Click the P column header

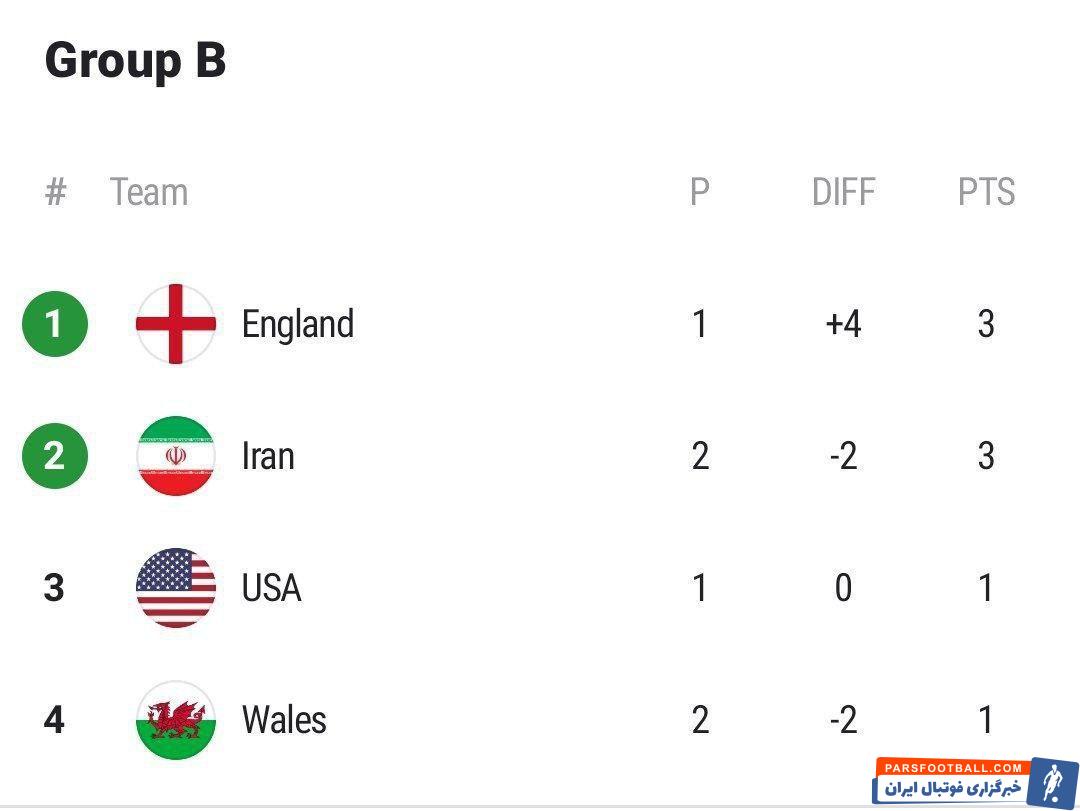[700, 192]
